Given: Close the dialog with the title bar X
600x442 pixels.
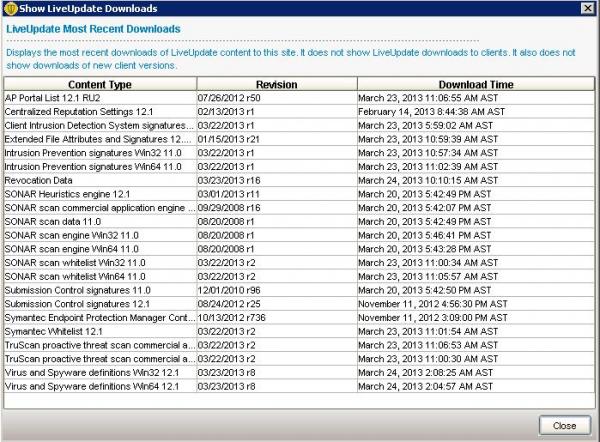Looking at the screenshot, I should click(587, 8).
